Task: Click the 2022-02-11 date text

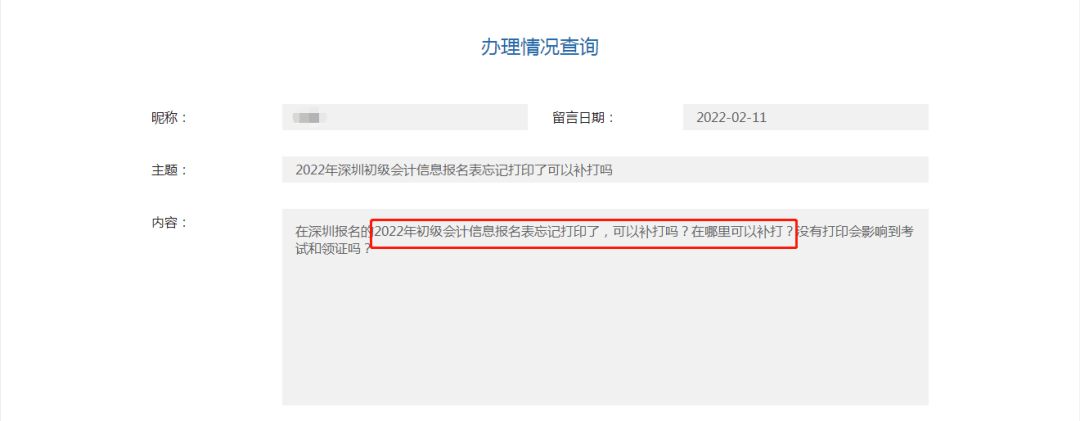Action: tap(731, 118)
